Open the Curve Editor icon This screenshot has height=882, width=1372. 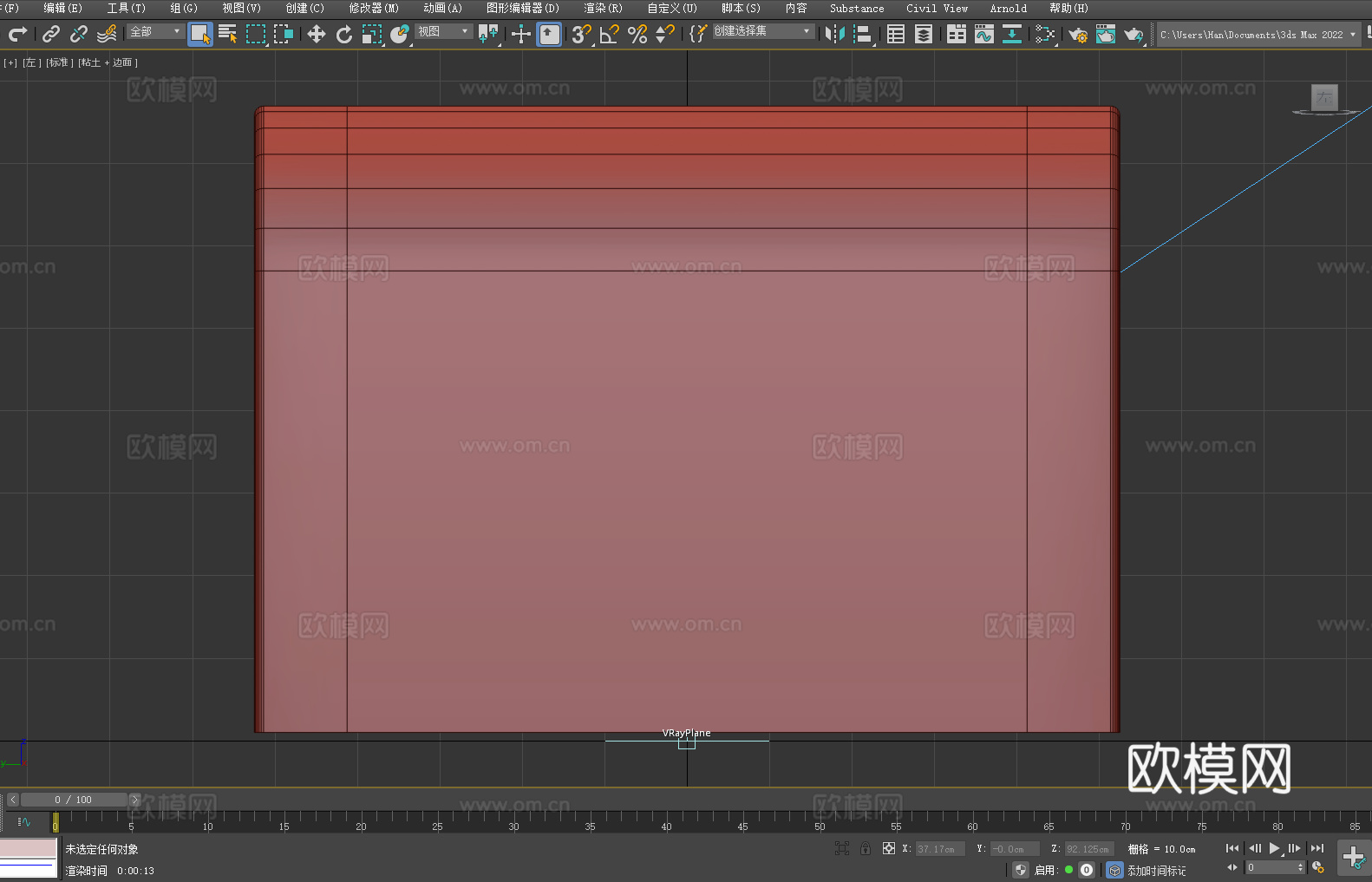[x=984, y=34]
